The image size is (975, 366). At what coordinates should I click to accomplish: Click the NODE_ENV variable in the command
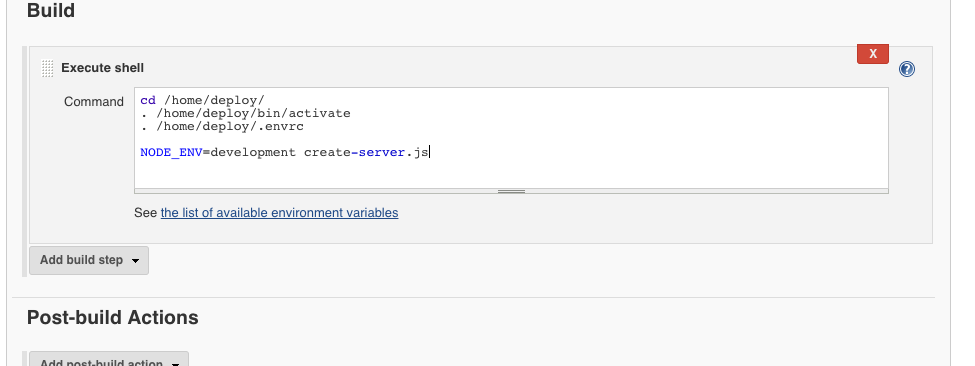click(172, 152)
